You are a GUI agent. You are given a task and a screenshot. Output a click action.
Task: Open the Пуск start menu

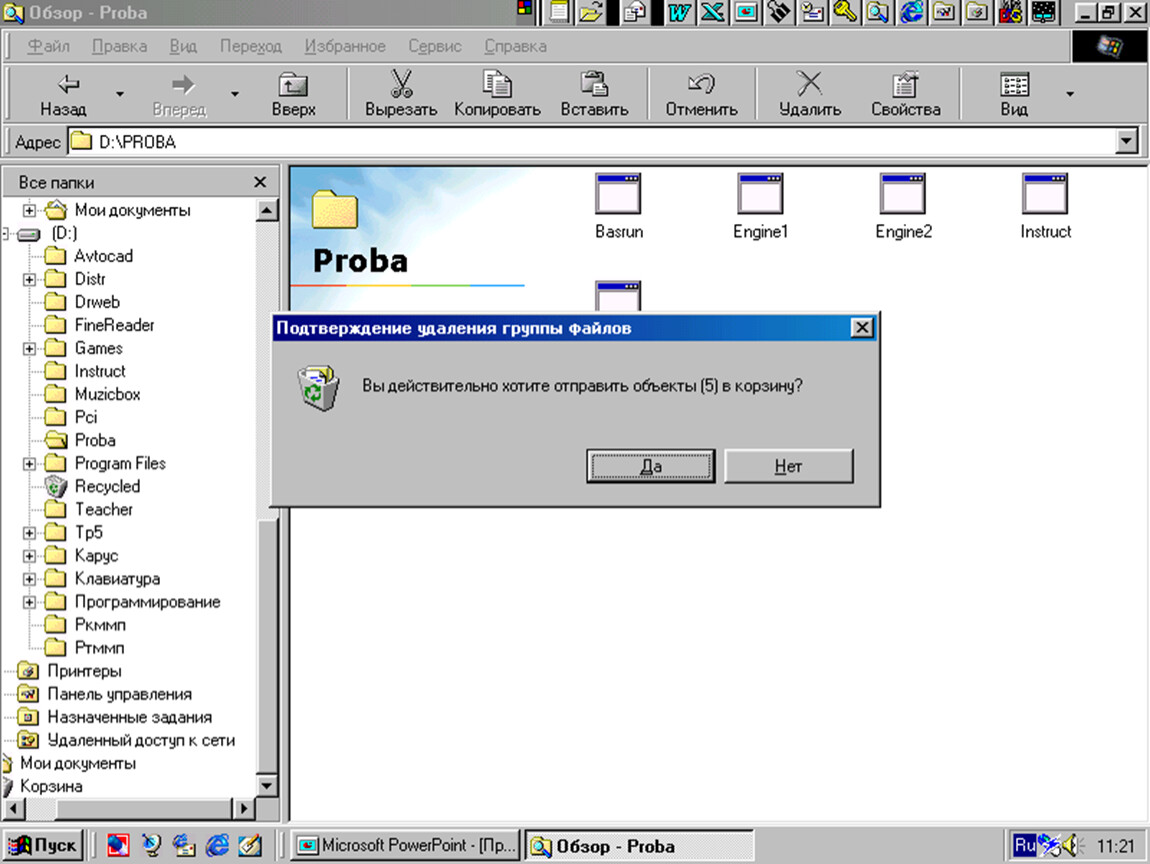pyautogui.click(x=43, y=846)
